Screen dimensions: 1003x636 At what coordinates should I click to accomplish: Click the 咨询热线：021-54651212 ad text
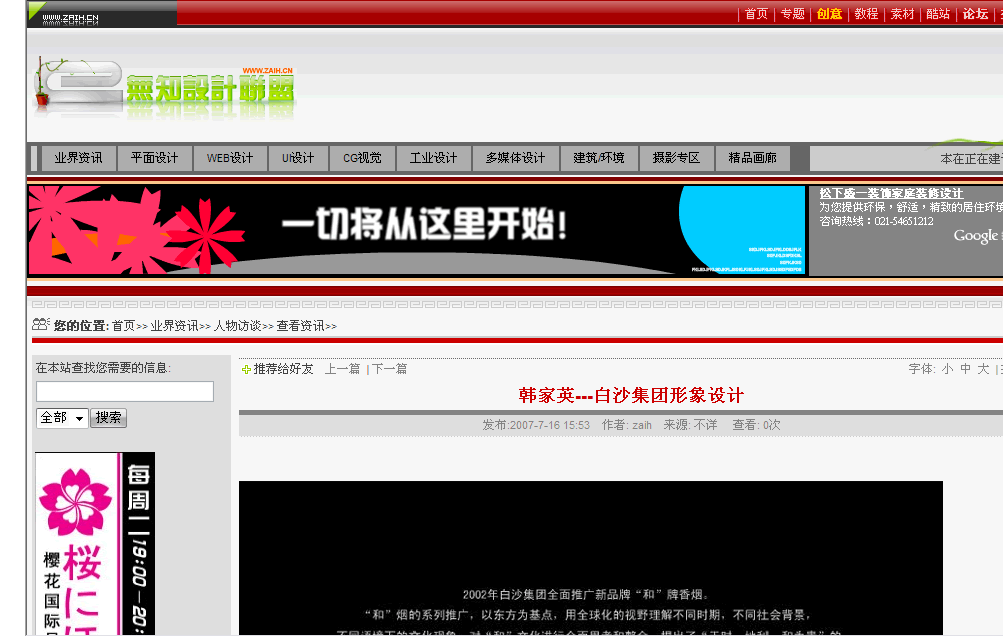[x=876, y=221]
